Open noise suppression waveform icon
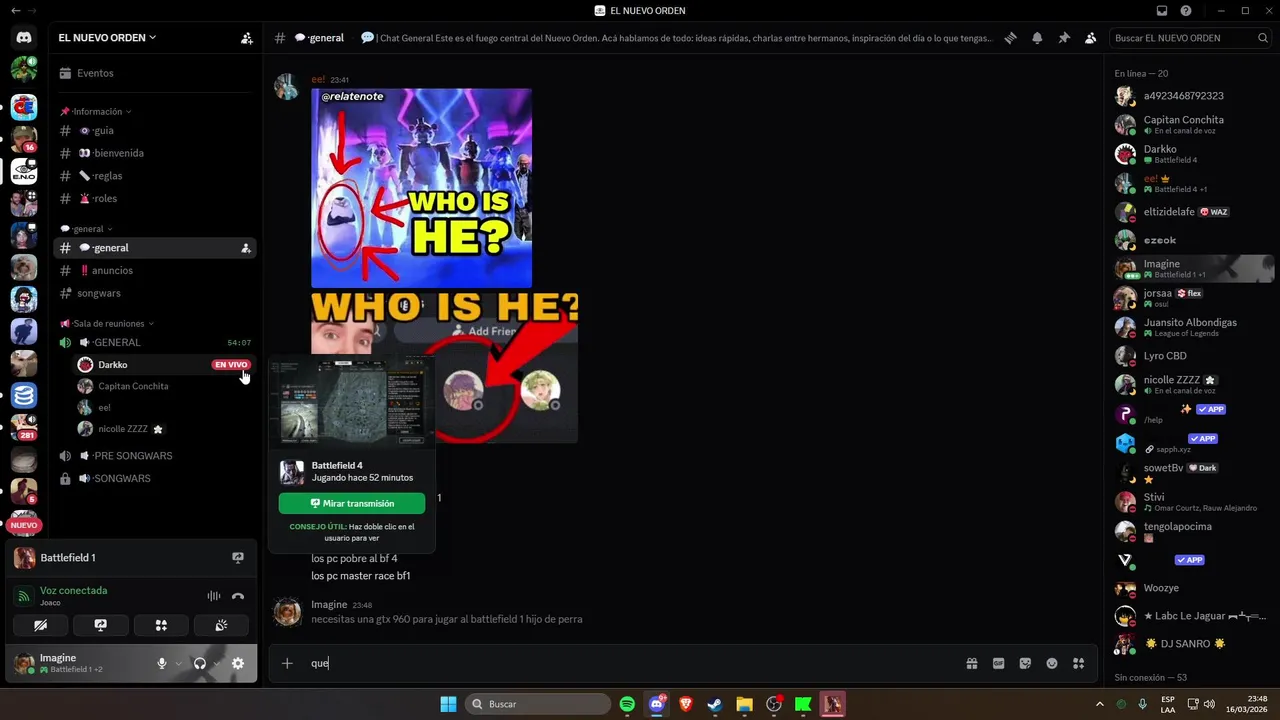Screen dimensions: 1280x720 click(x=214, y=596)
